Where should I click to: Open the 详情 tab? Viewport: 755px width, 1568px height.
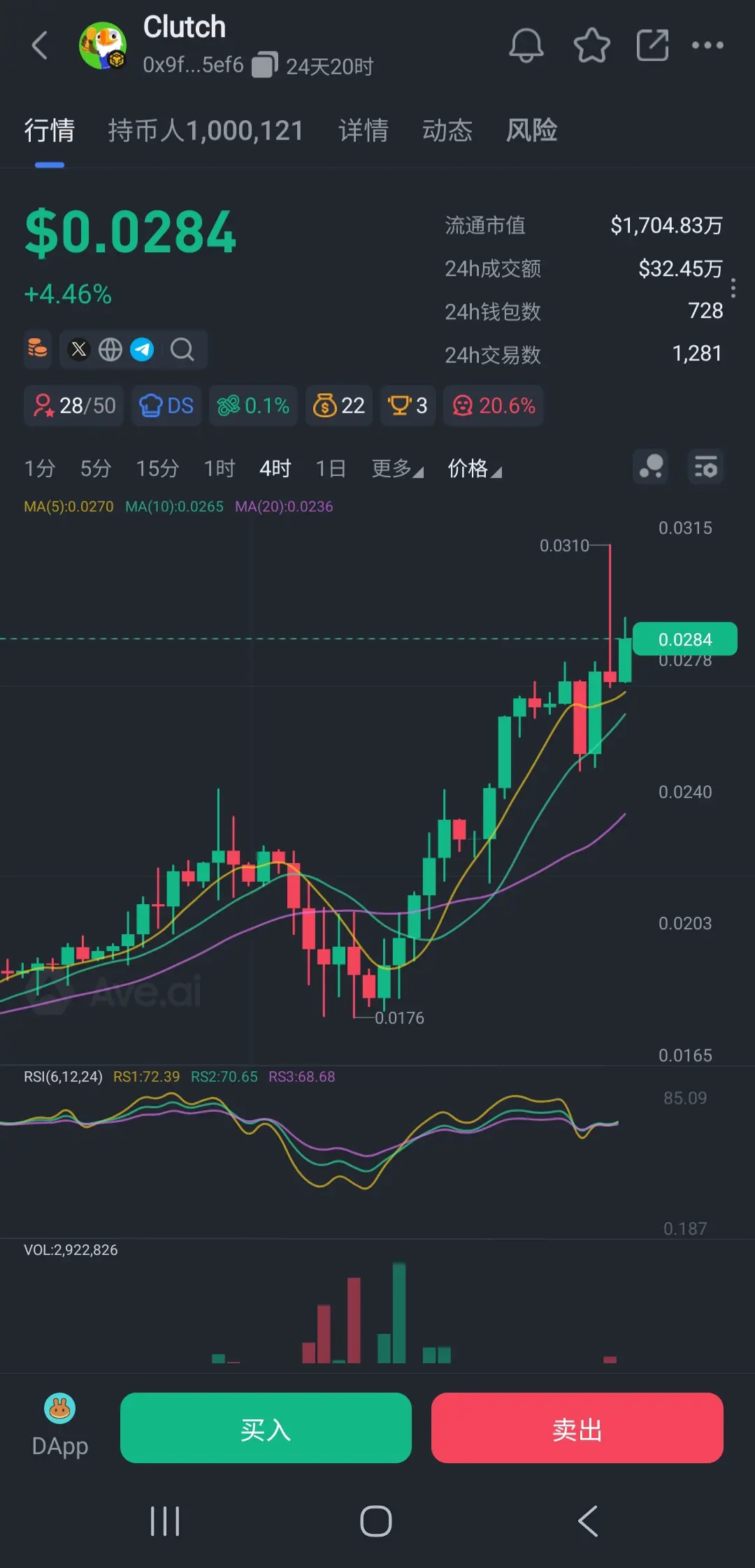coord(363,131)
